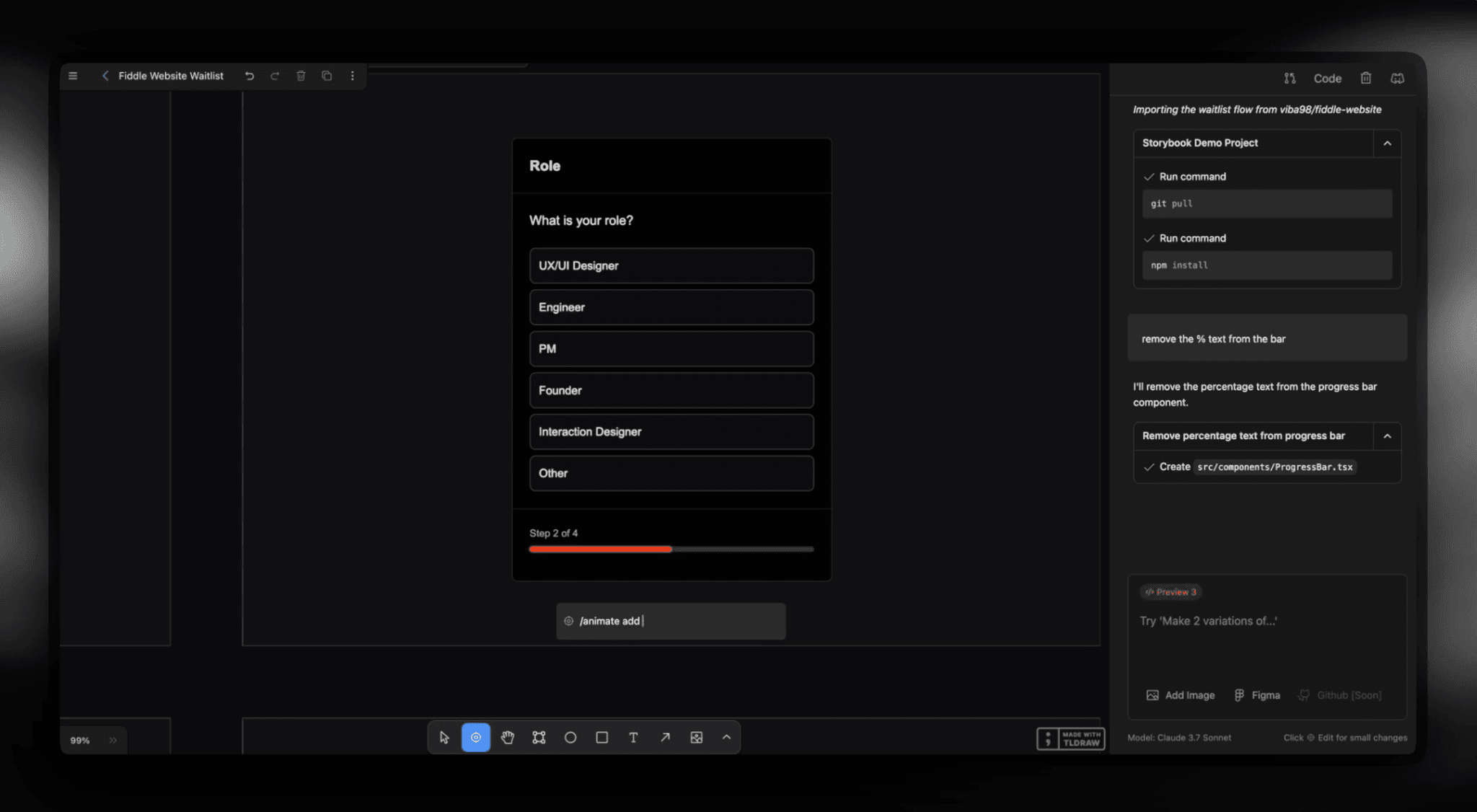The image size is (1477, 812).
Task: Toggle the git pull run command checkmark
Action: pos(1148,176)
